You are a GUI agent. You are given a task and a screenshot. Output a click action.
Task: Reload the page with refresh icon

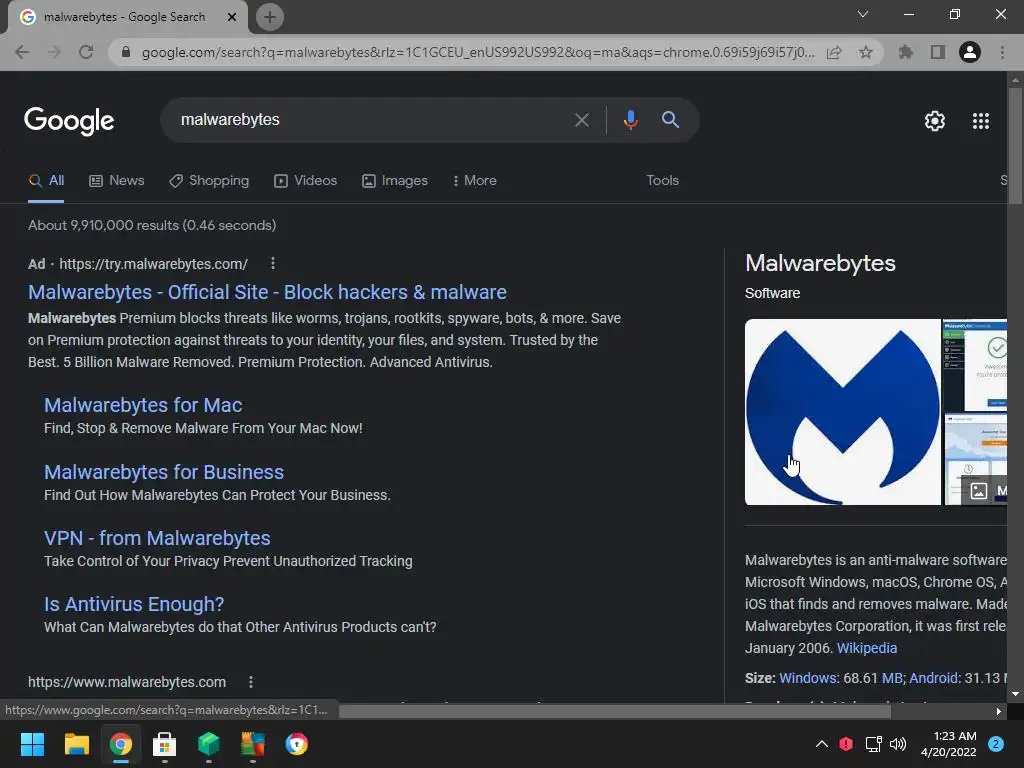point(86,52)
